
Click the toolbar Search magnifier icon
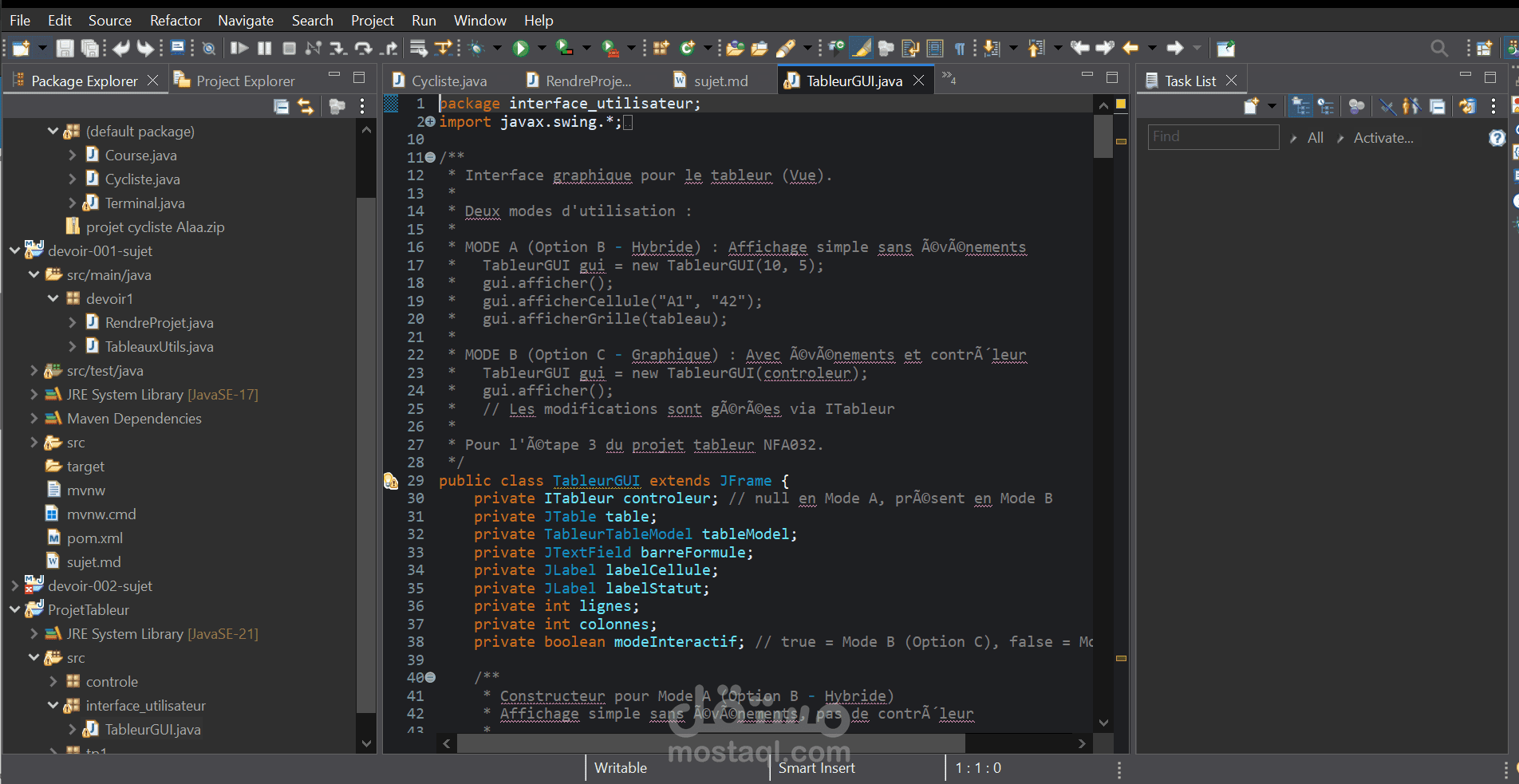coord(1439,49)
